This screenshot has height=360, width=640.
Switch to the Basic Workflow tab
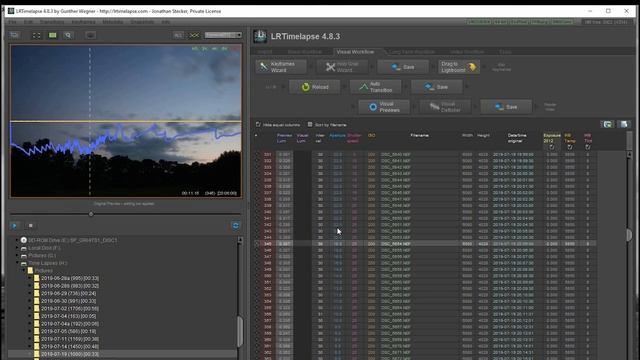click(304, 52)
